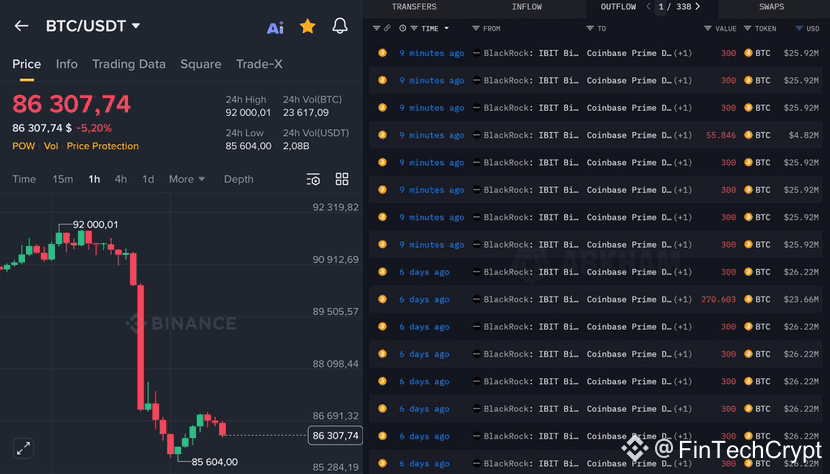The image size is (830, 474).
Task: Open the transaction icon on the 270.603 row
Action: (x=382, y=299)
